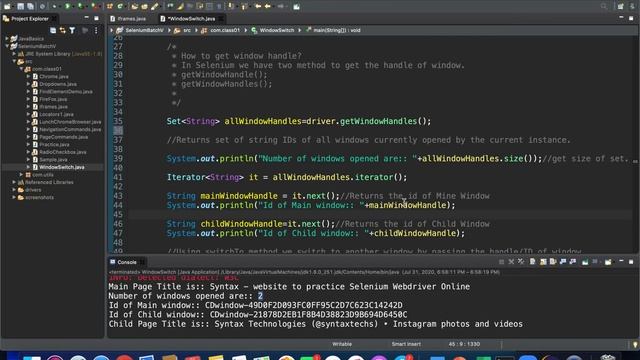
Task: Click the 'Smart Insert' status bar entry
Action: pyautogui.click(x=406, y=344)
